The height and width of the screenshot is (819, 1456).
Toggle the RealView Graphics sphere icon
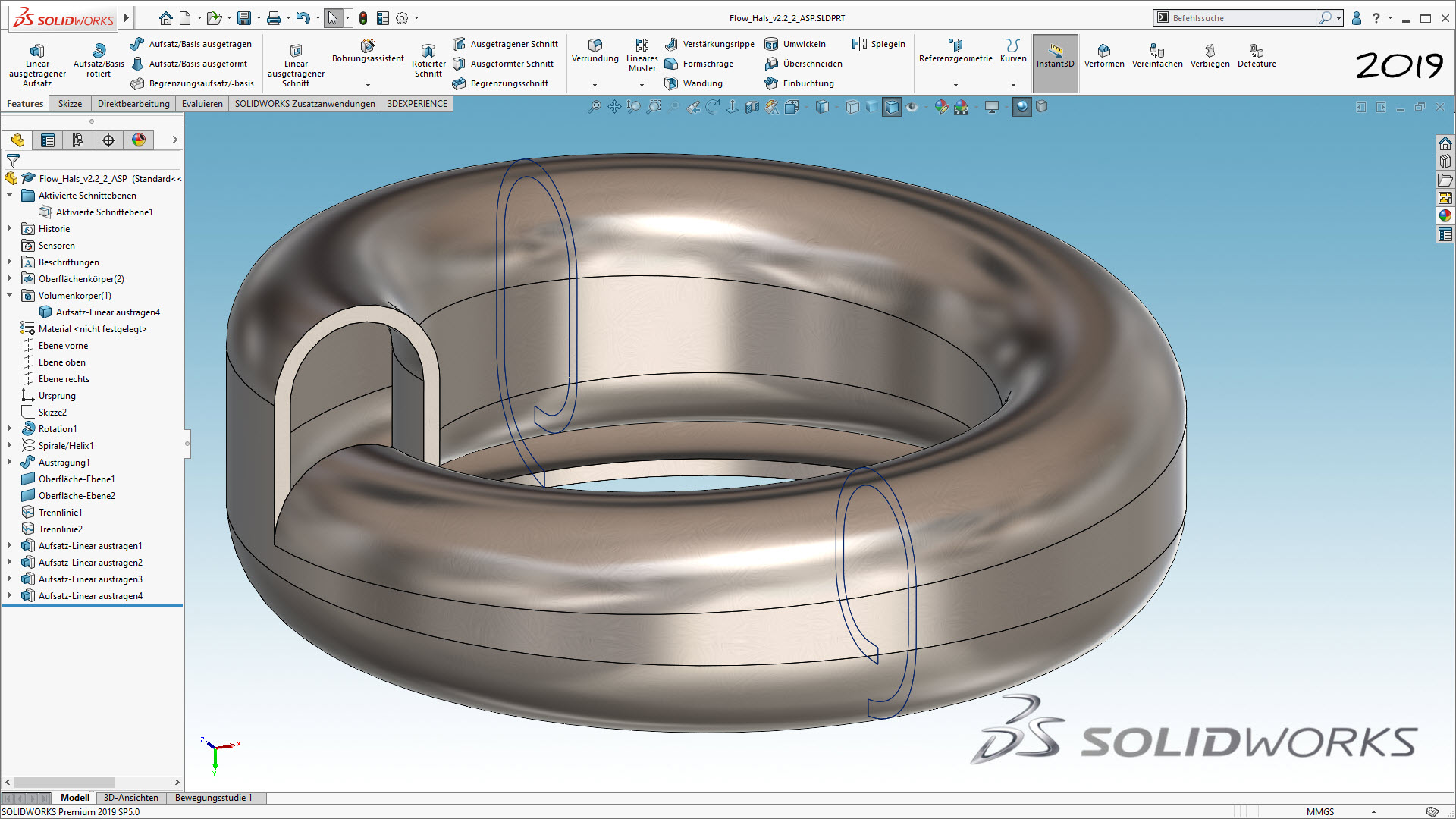(x=1022, y=107)
